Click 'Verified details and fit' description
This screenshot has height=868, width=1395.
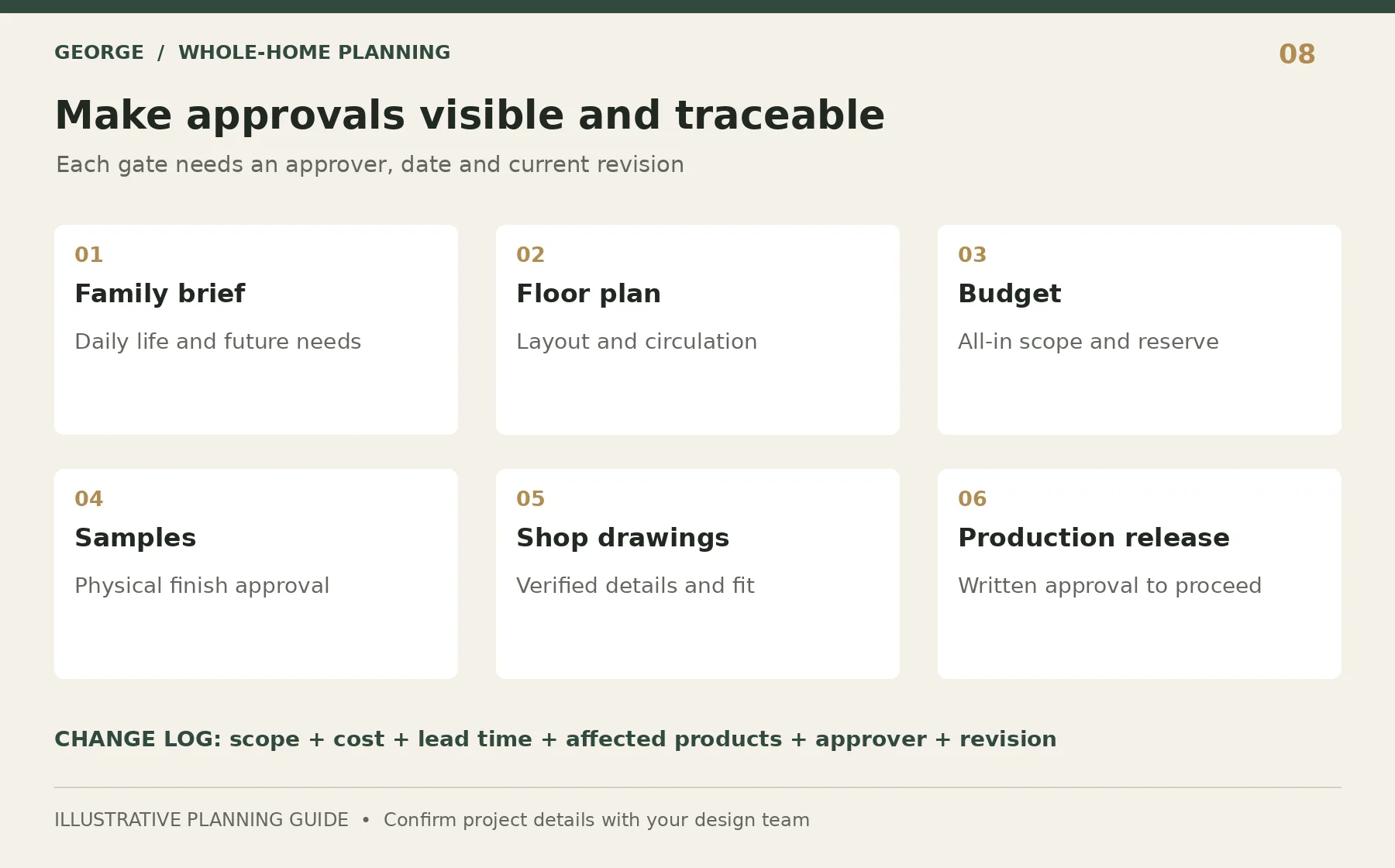[x=635, y=586]
